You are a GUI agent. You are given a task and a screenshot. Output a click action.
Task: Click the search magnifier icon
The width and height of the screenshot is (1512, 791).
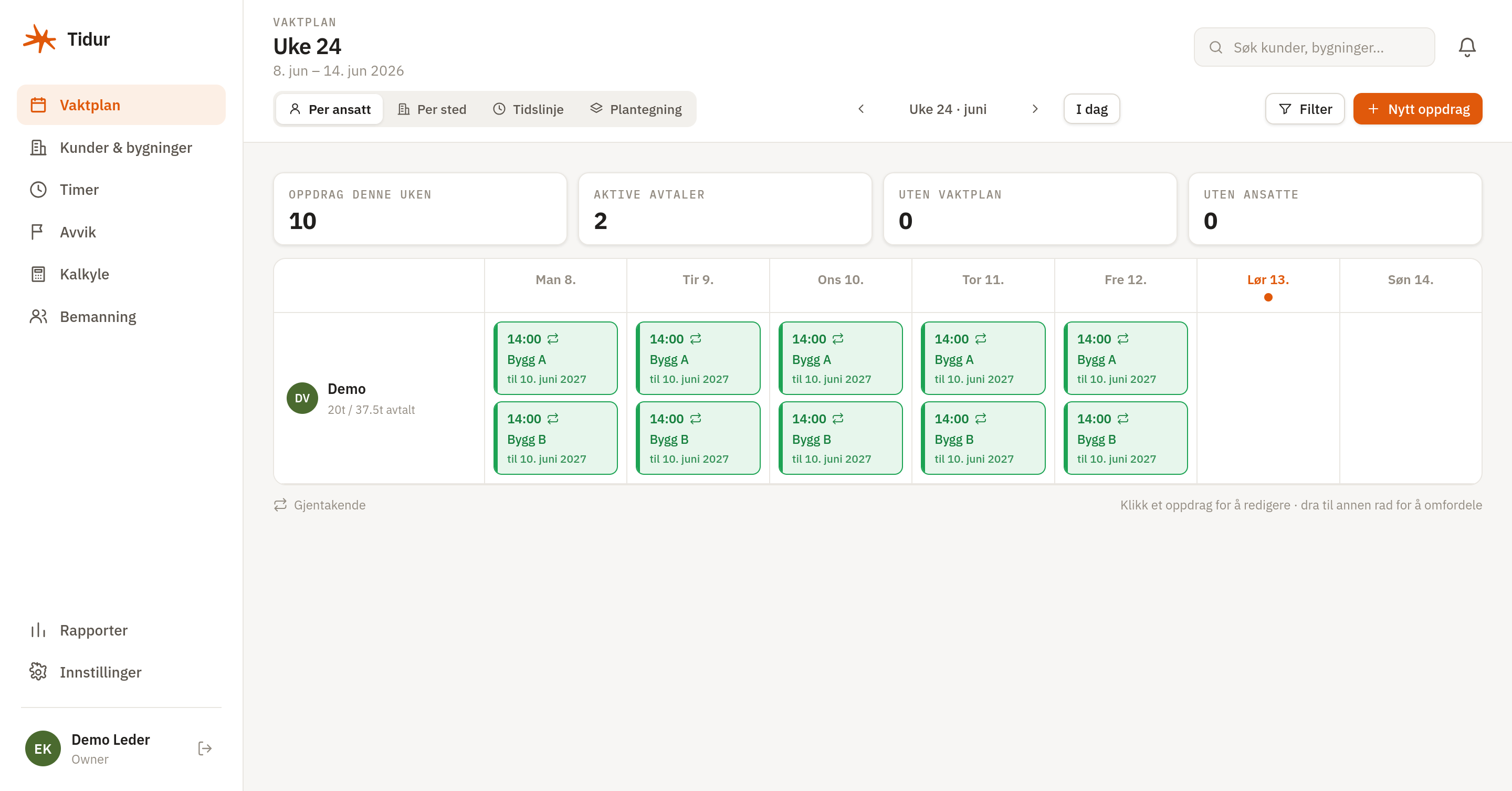pyautogui.click(x=1215, y=48)
